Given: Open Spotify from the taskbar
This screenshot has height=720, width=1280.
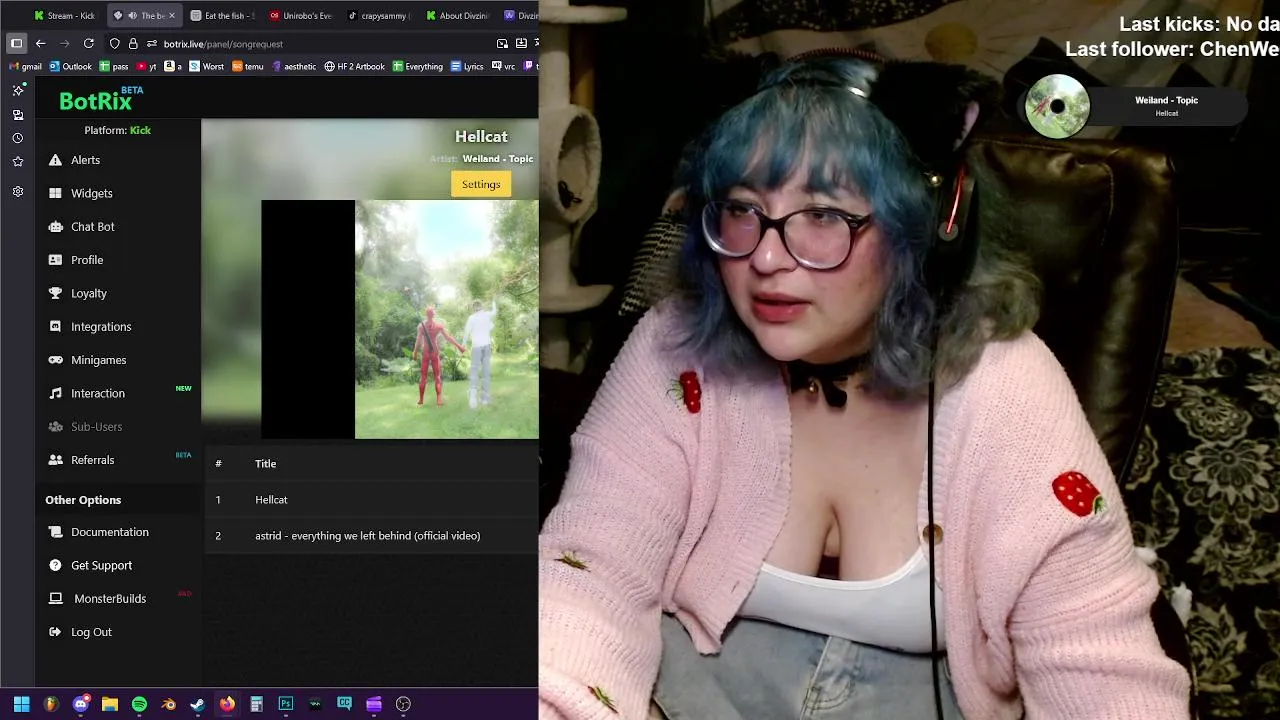Looking at the screenshot, I should click(139, 704).
